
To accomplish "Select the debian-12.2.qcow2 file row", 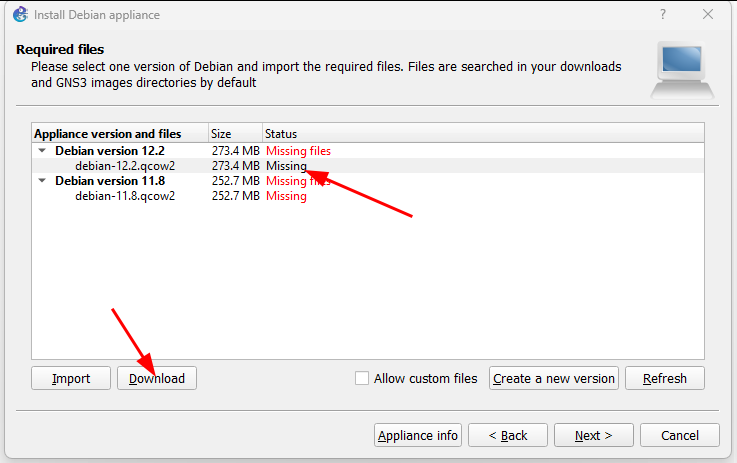I will [x=125, y=166].
